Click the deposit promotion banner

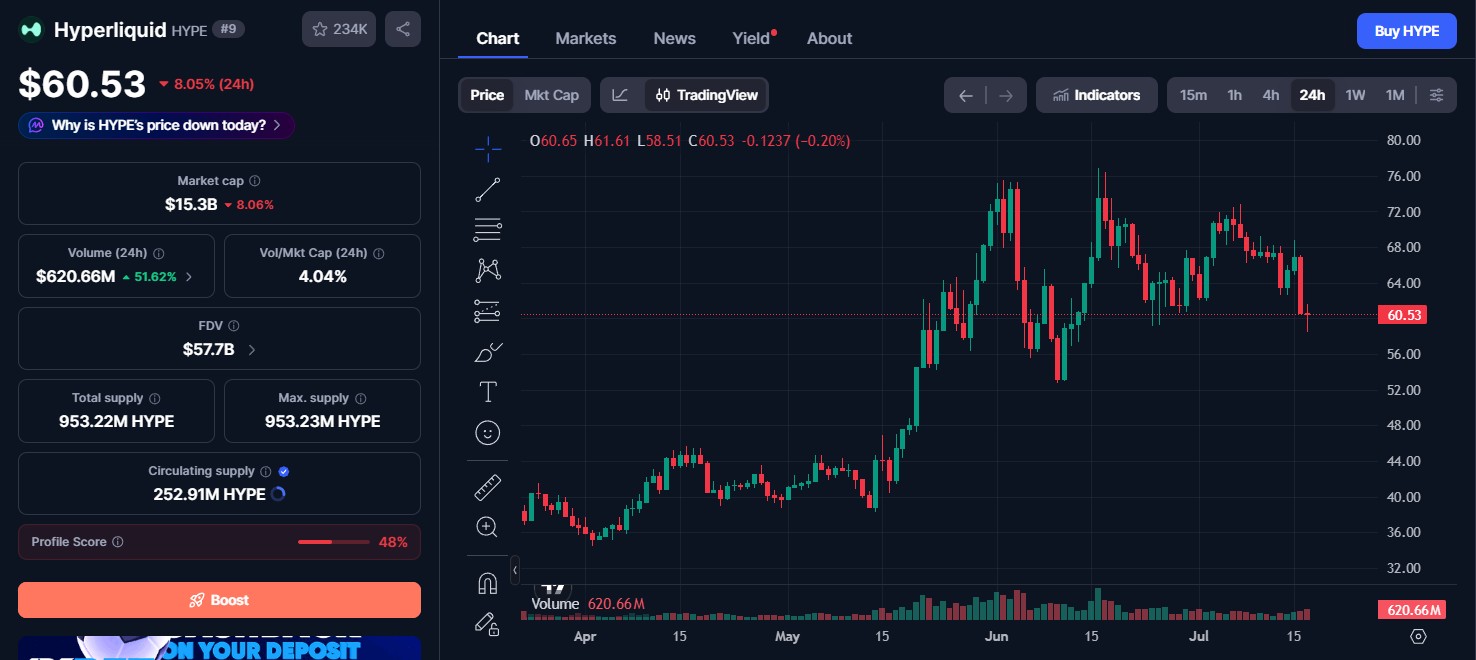pos(219,648)
